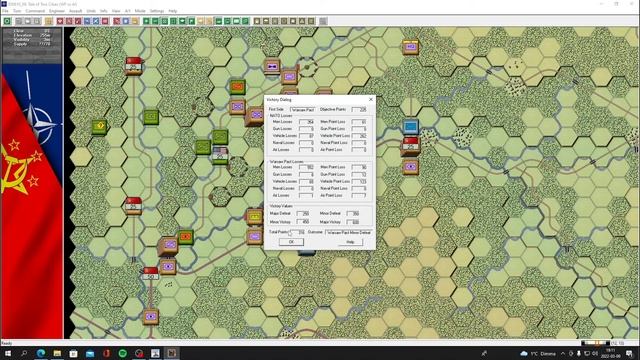The width and height of the screenshot is (640, 360).
Task: Click Help button in Victory Dialog
Action: 350,242
